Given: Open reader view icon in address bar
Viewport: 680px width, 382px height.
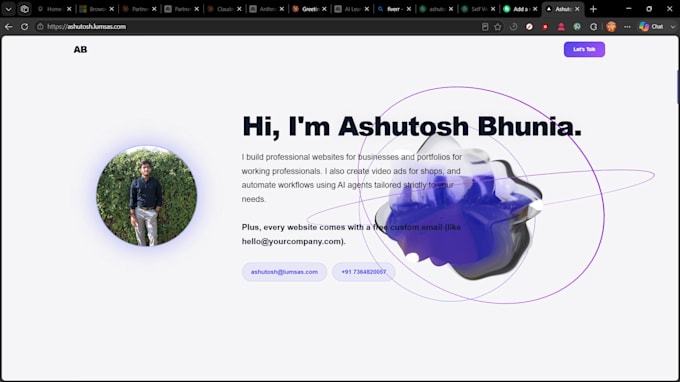Looking at the screenshot, I should (x=485, y=26).
